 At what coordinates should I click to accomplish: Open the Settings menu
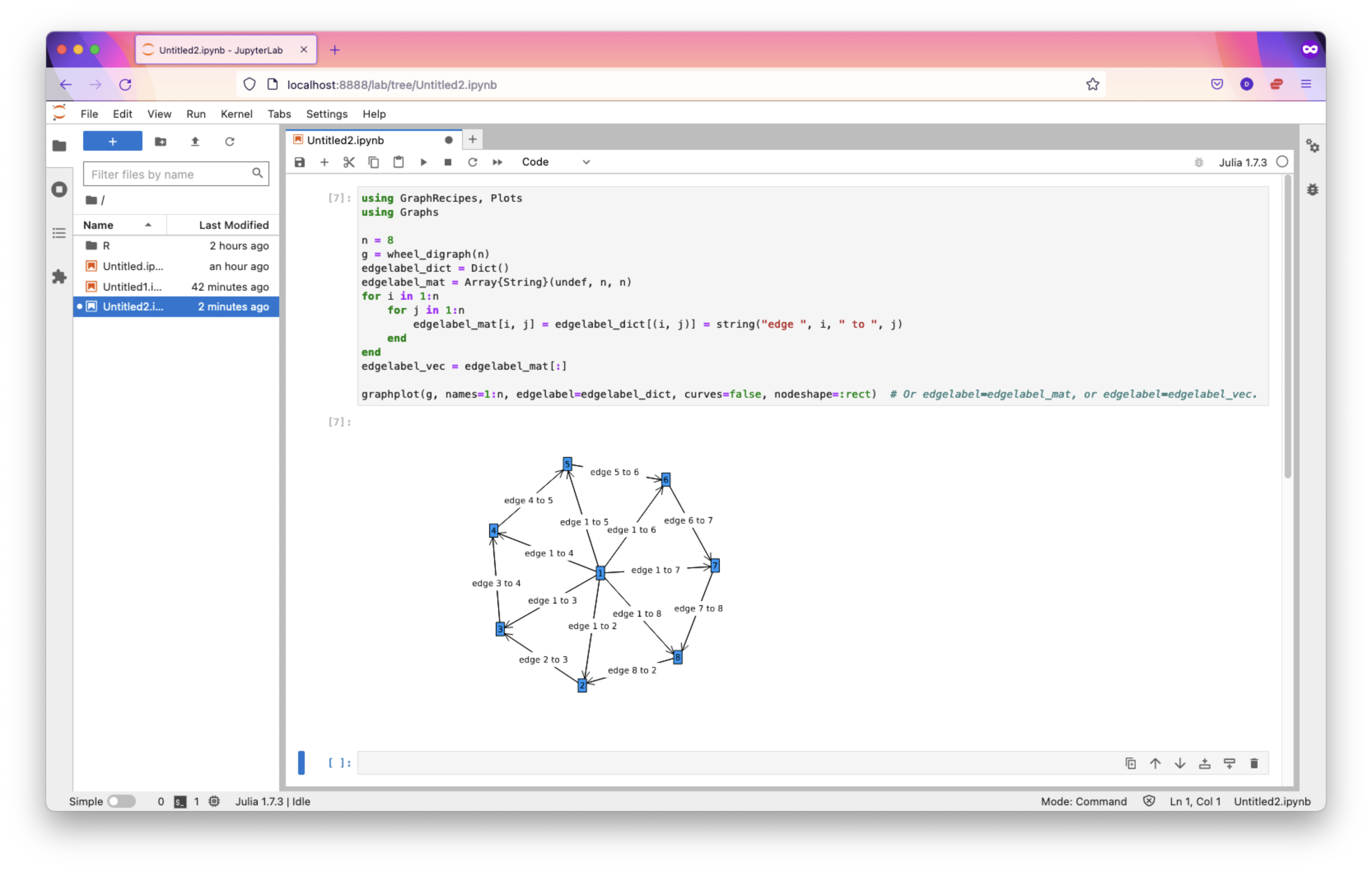coord(327,114)
